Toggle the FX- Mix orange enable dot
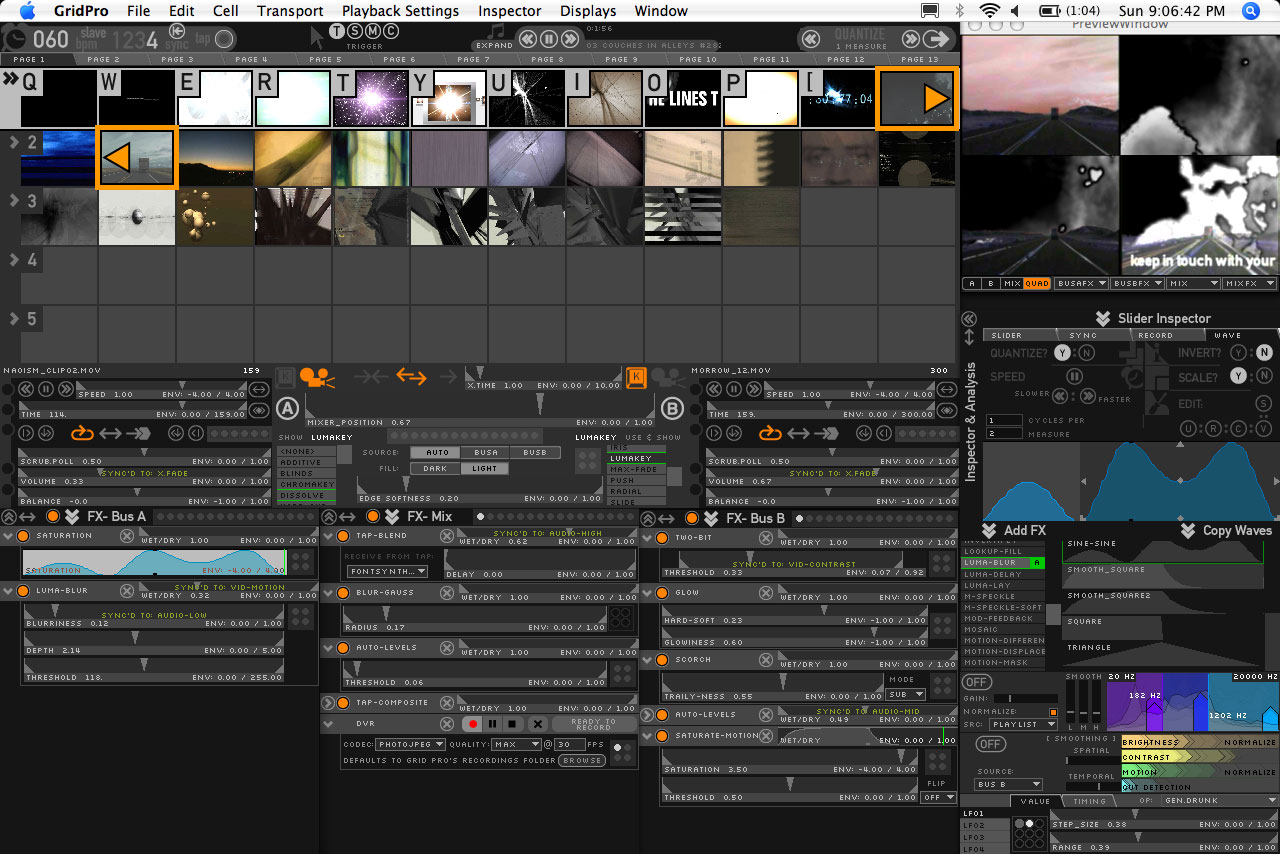 pyautogui.click(x=373, y=516)
